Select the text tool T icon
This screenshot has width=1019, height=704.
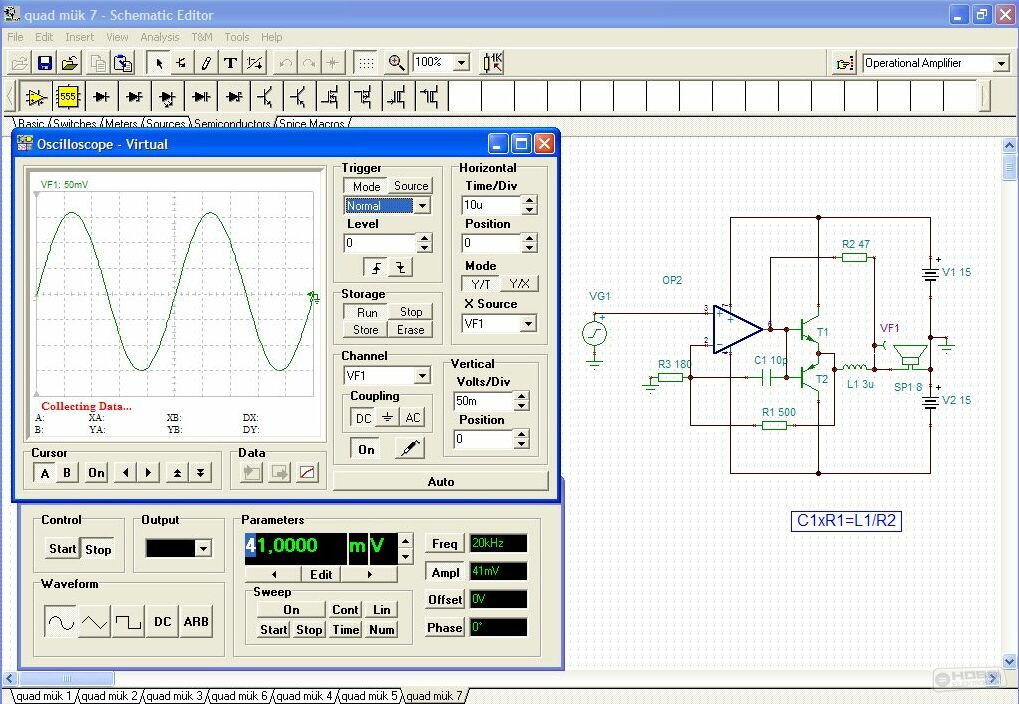230,63
